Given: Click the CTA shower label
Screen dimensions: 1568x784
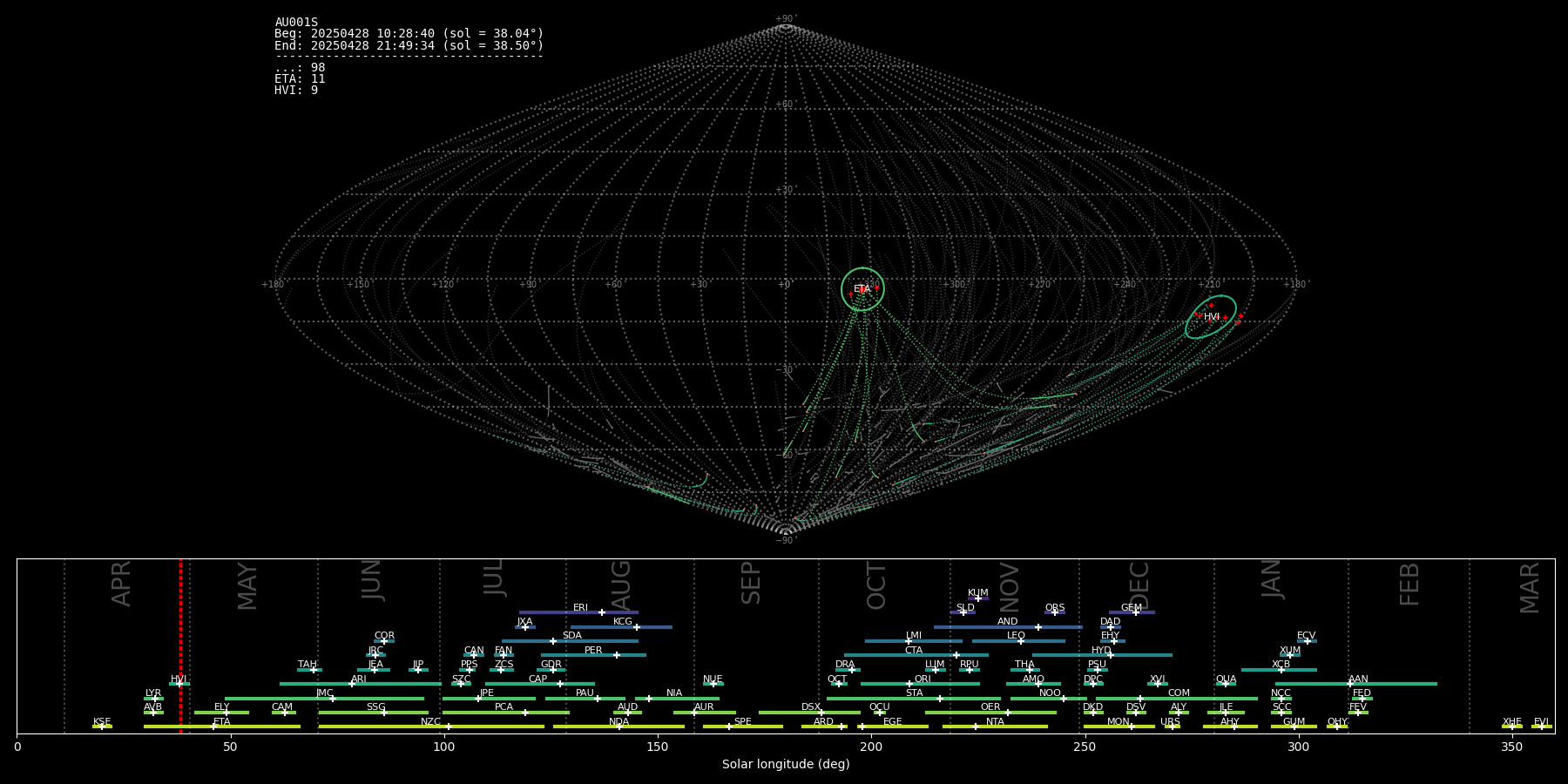Looking at the screenshot, I should pyautogui.click(x=914, y=651).
